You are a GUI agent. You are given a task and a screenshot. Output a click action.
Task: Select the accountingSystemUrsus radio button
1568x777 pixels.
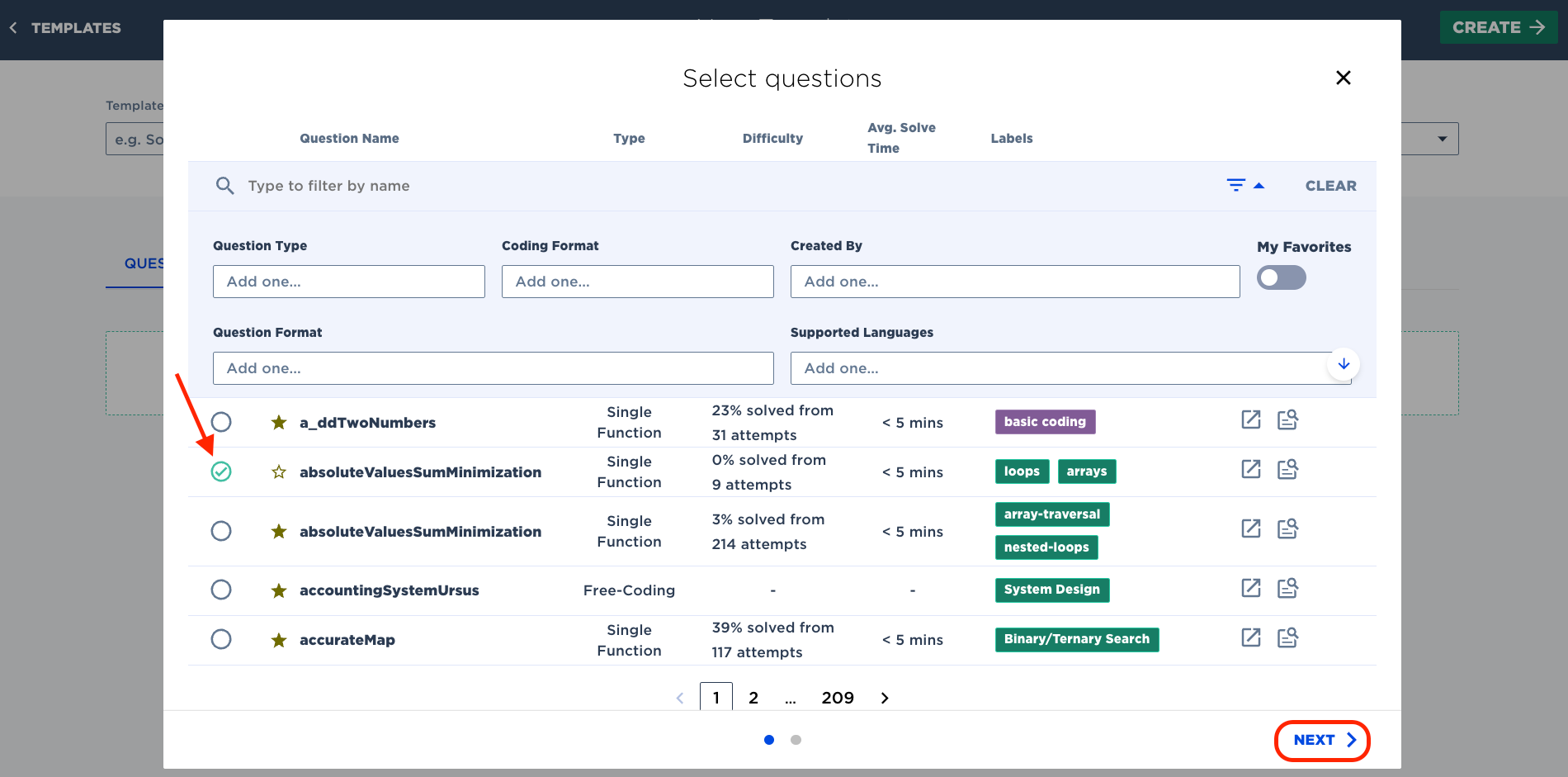[221, 590]
